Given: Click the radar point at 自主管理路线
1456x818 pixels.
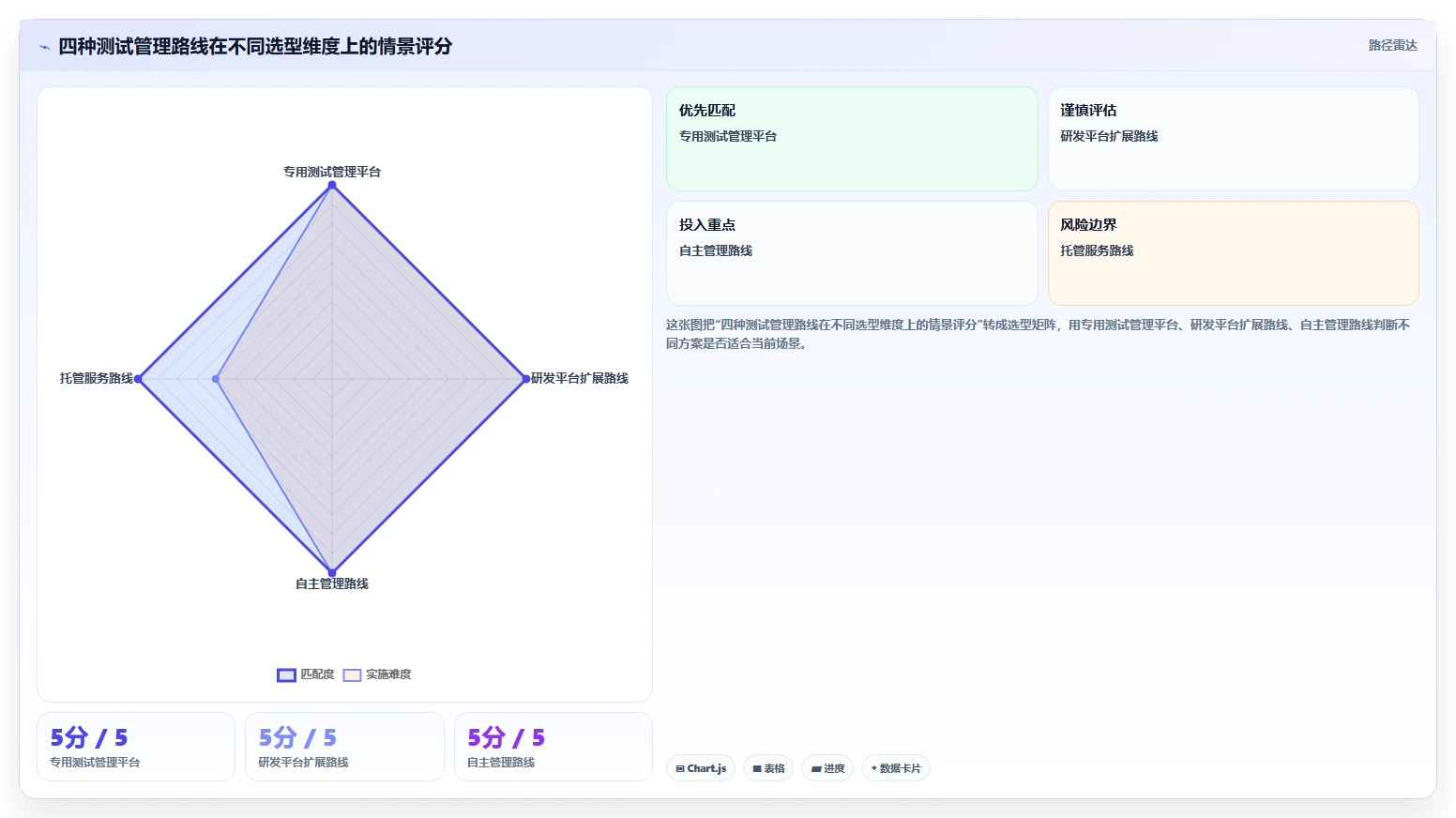Looking at the screenshot, I should [332, 572].
